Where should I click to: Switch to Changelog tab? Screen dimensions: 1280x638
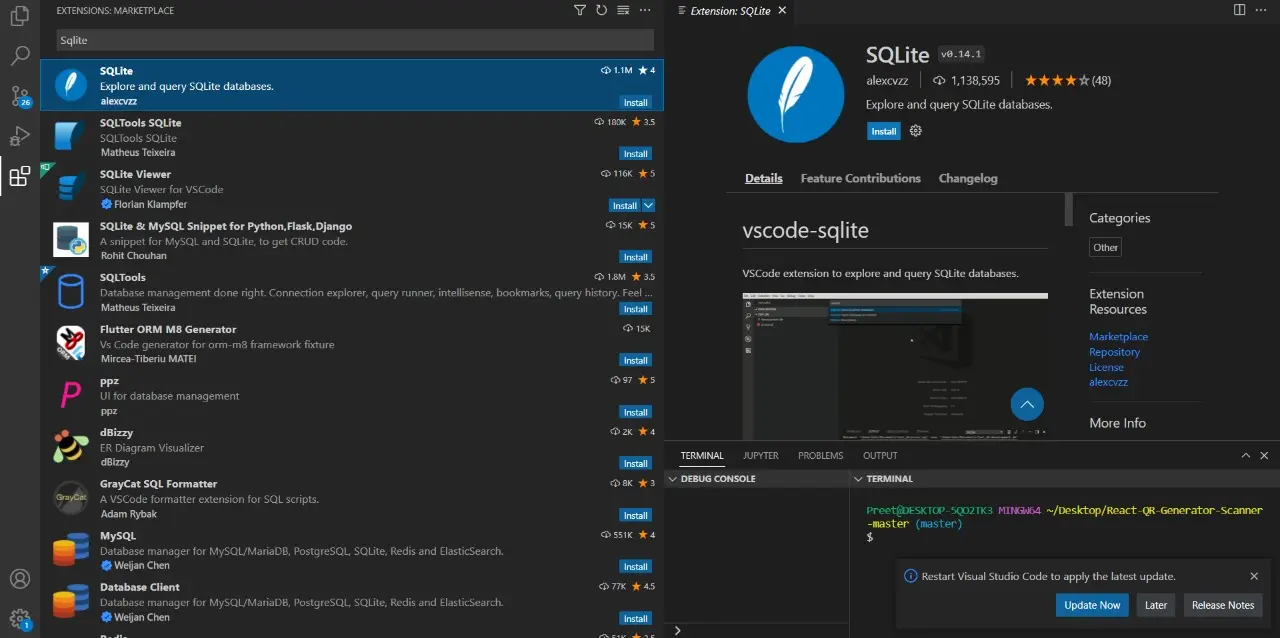coord(968,178)
